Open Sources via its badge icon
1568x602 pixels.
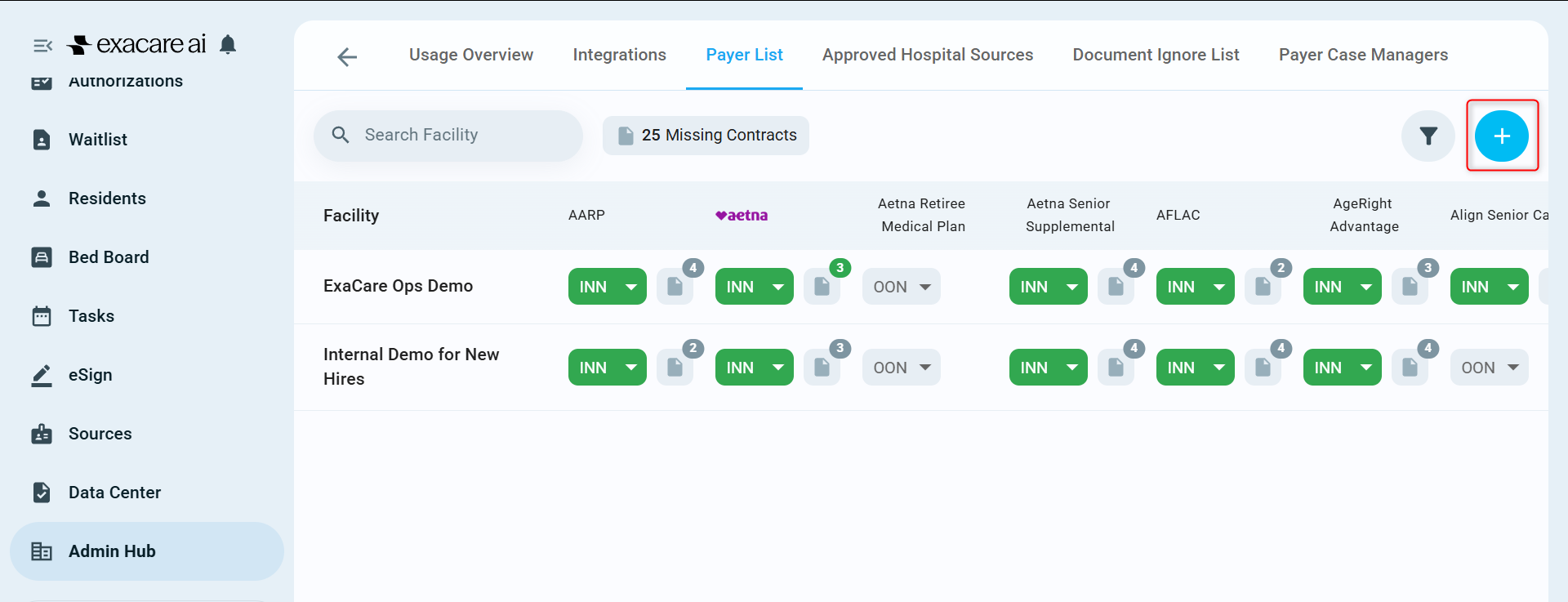click(42, 434)
